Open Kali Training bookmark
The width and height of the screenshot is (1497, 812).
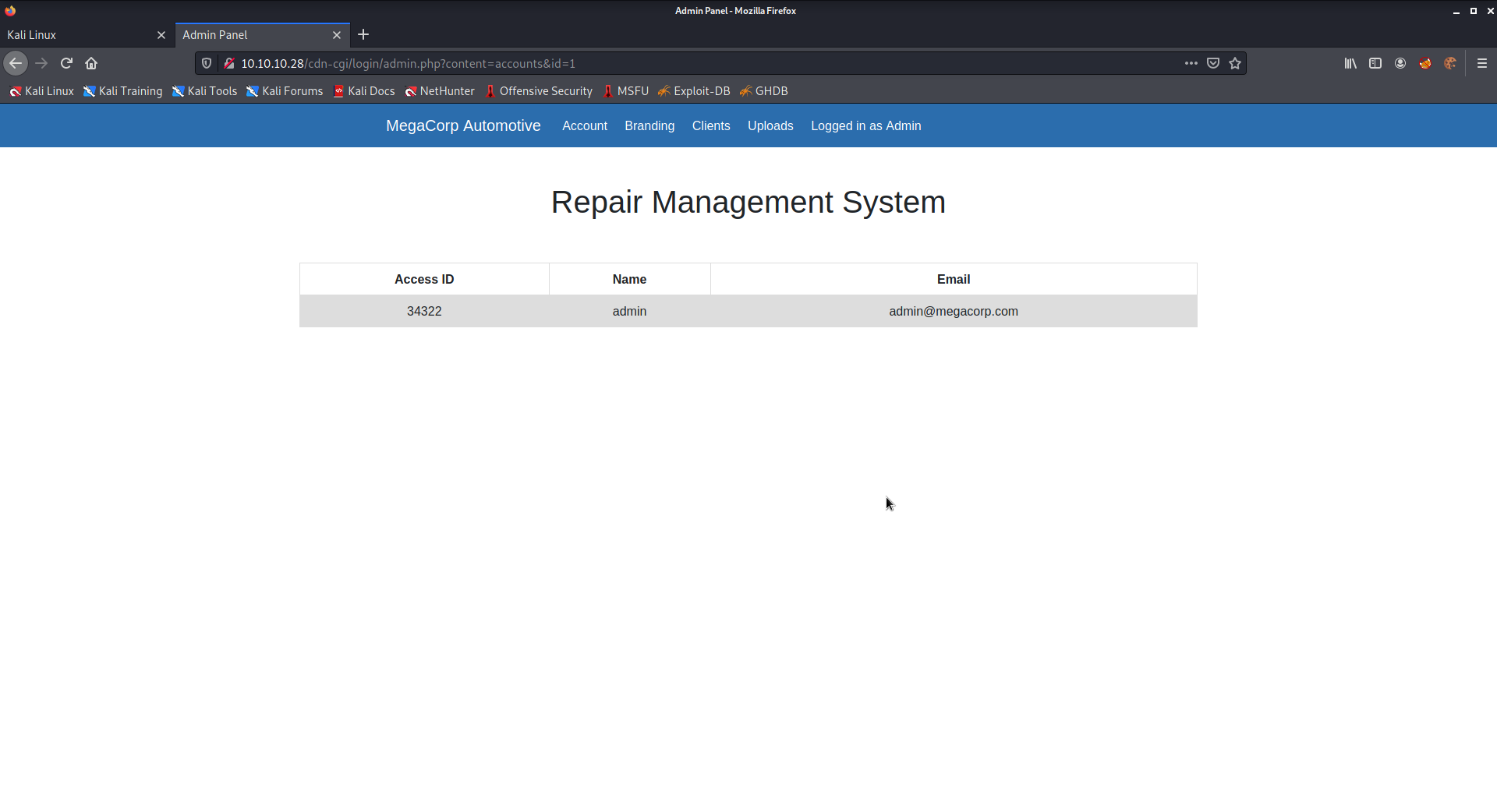(123, 91)
